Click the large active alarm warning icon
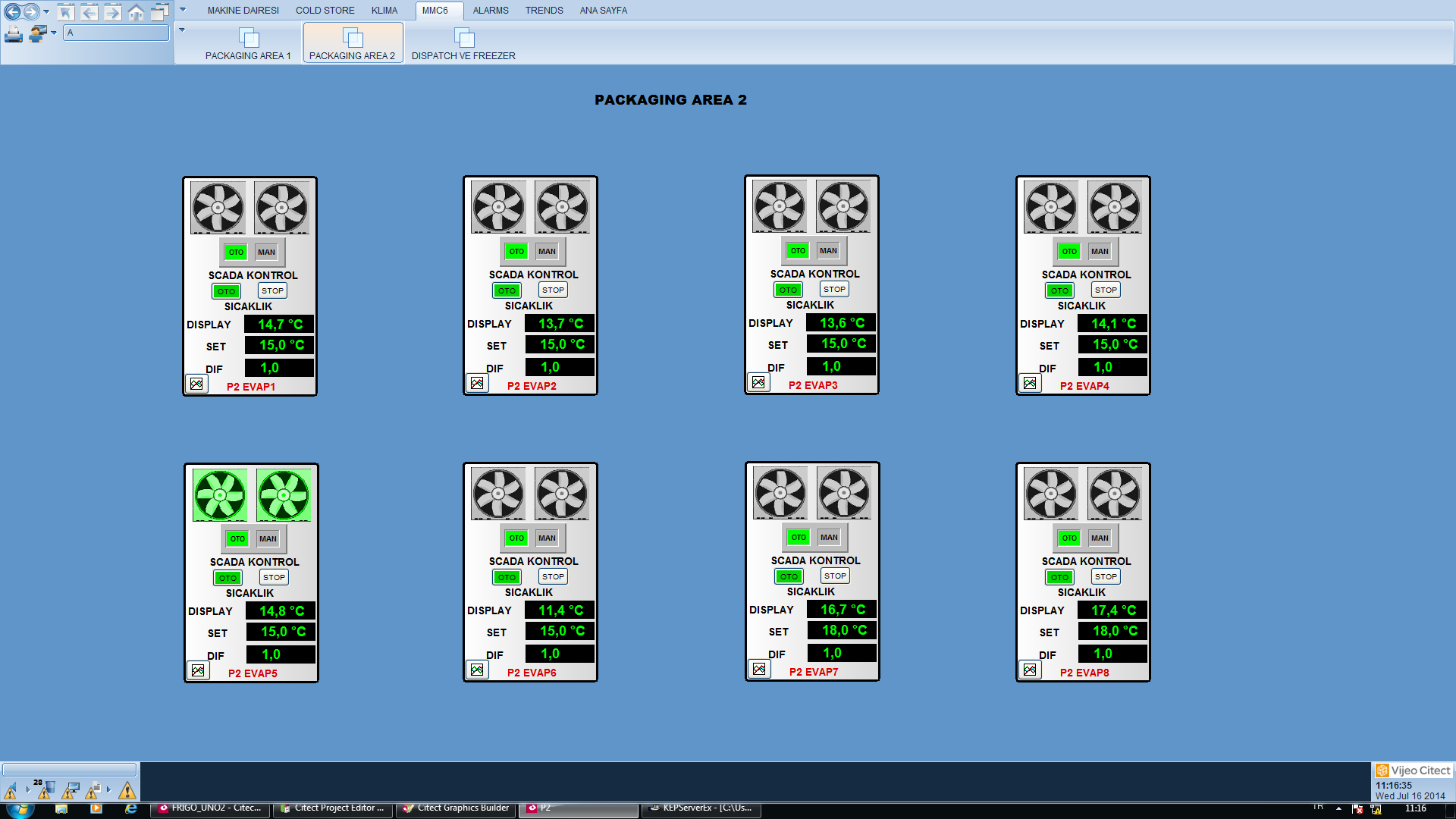This screenshot has height=819, width=1456. pos(127,791)
